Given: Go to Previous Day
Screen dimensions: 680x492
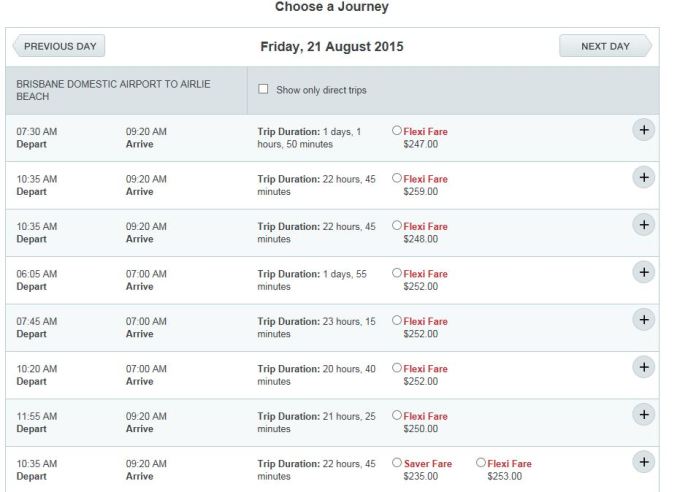Looking at the screenshot, I should click(58, 47).
